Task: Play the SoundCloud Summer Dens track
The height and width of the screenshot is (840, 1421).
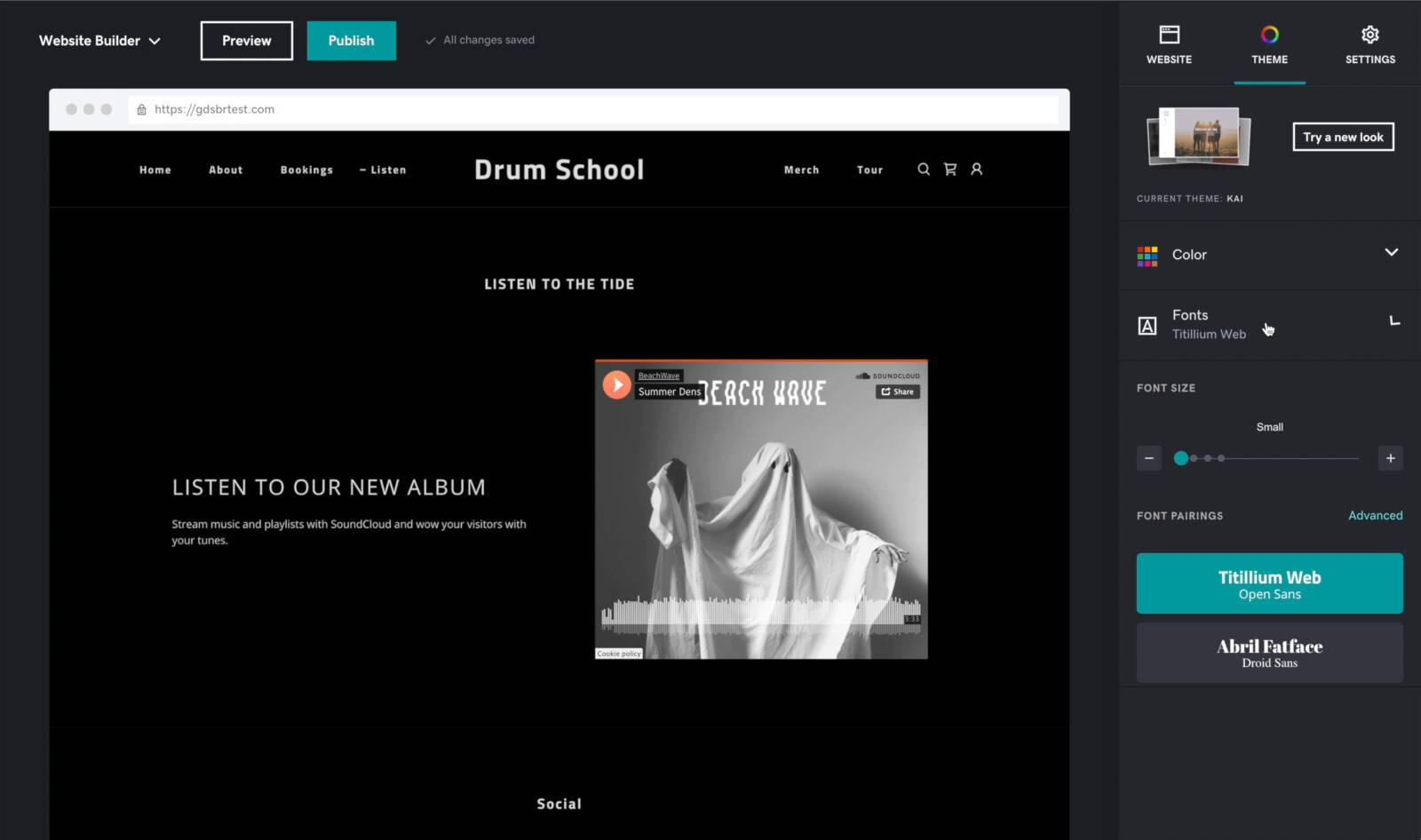Action: point(616,384)
